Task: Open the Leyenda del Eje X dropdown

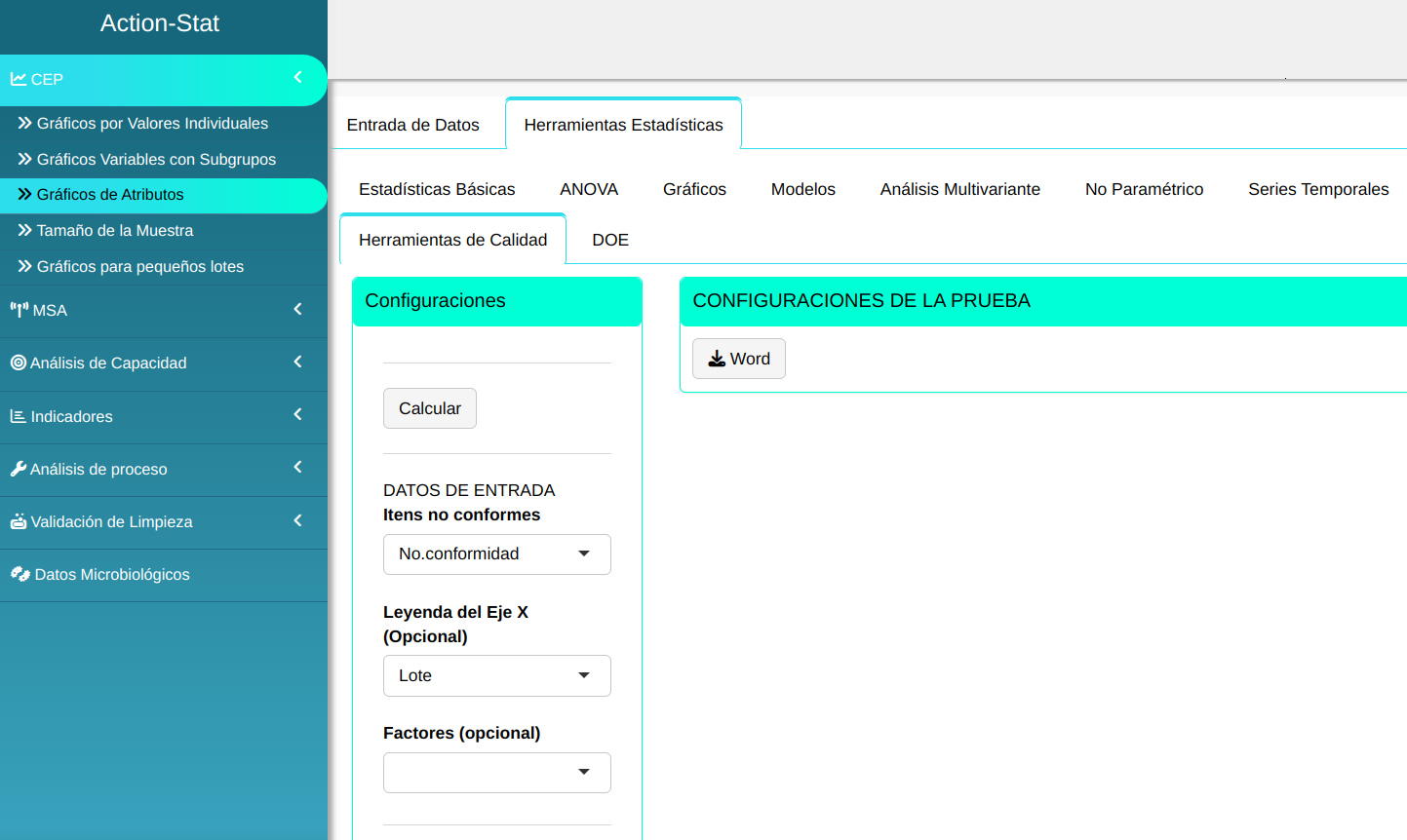Action: (496, 675)
